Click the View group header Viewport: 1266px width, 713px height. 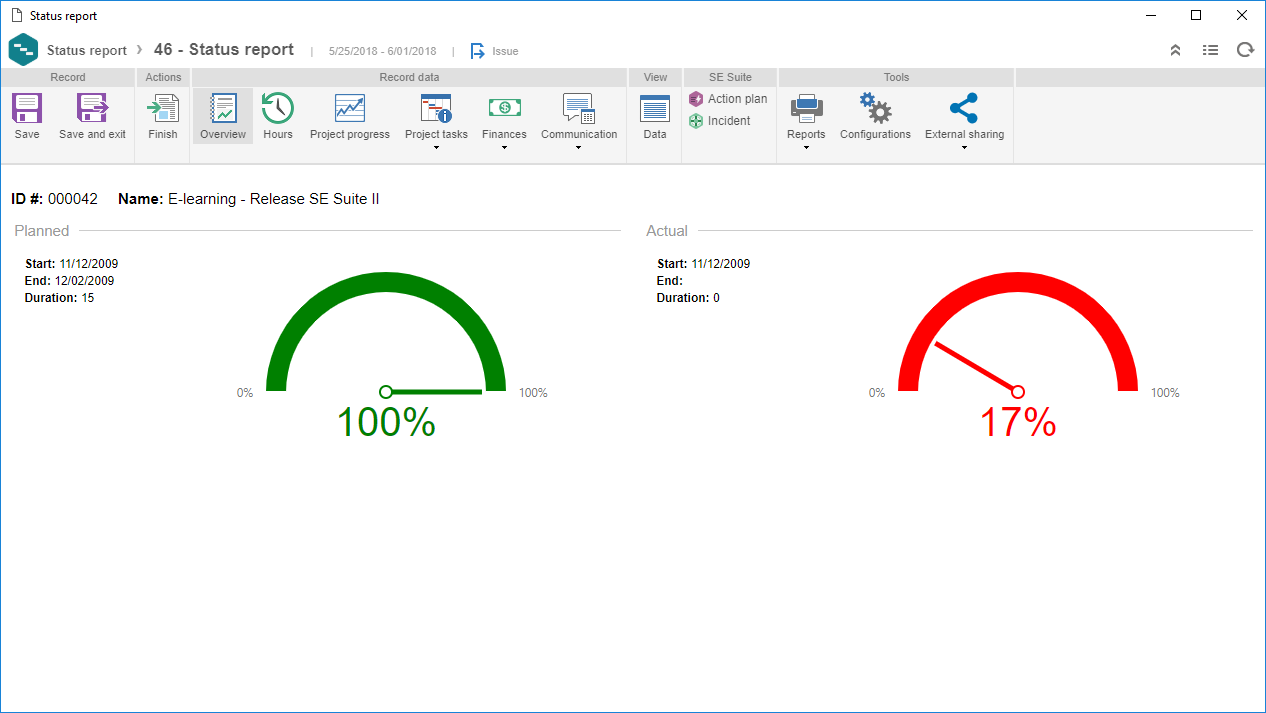655,77
